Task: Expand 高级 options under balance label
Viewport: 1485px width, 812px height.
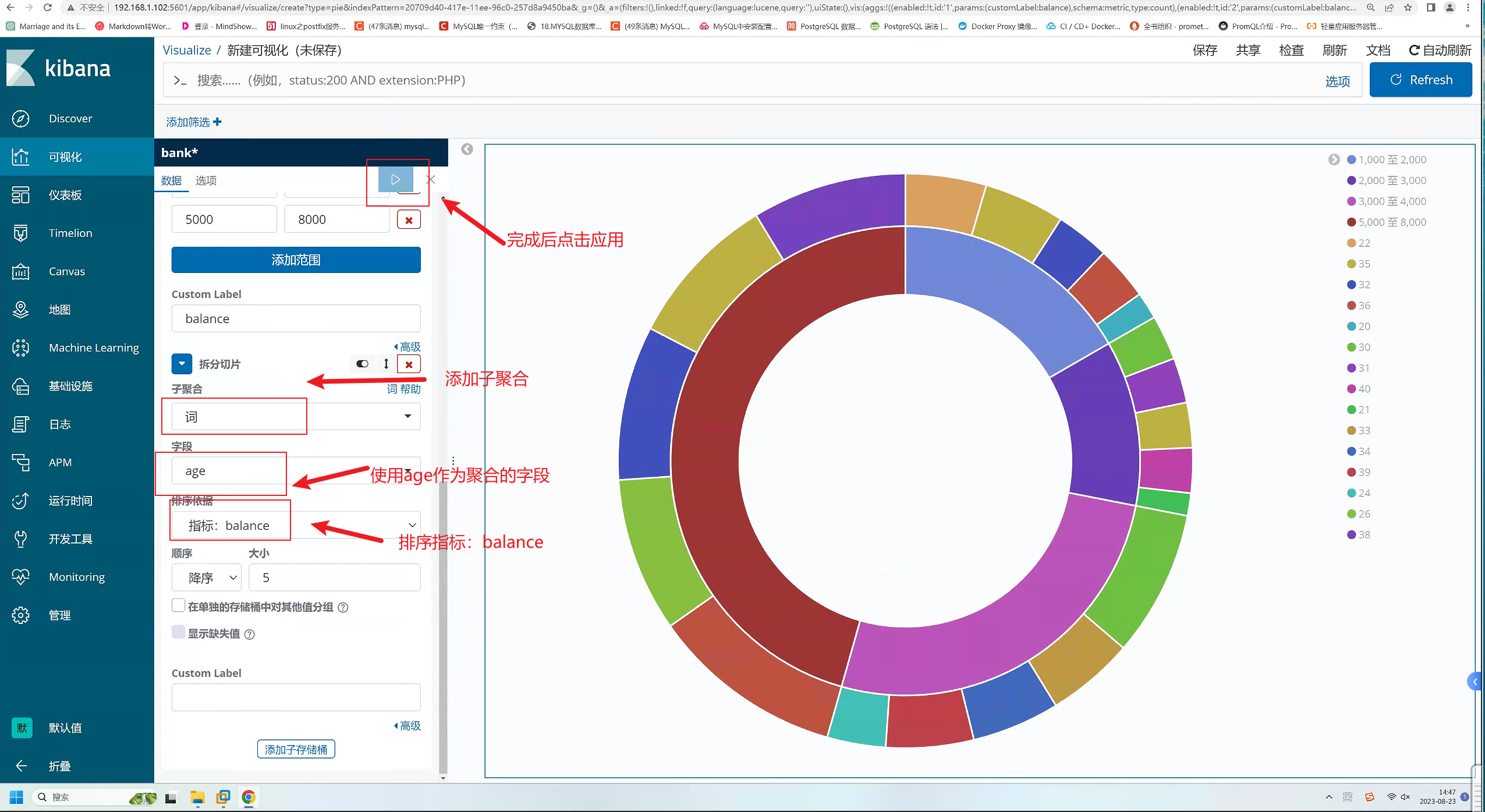Action: pyautogui.click(x=407, y=347)
